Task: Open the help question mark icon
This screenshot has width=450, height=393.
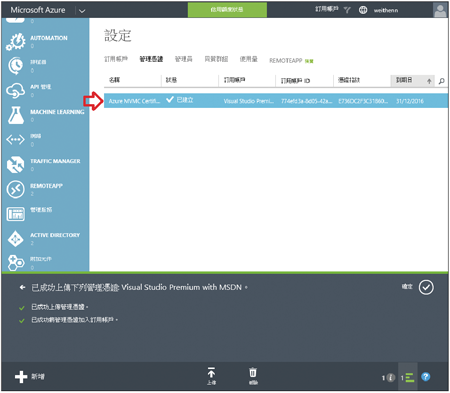Action: coord(426,377)
